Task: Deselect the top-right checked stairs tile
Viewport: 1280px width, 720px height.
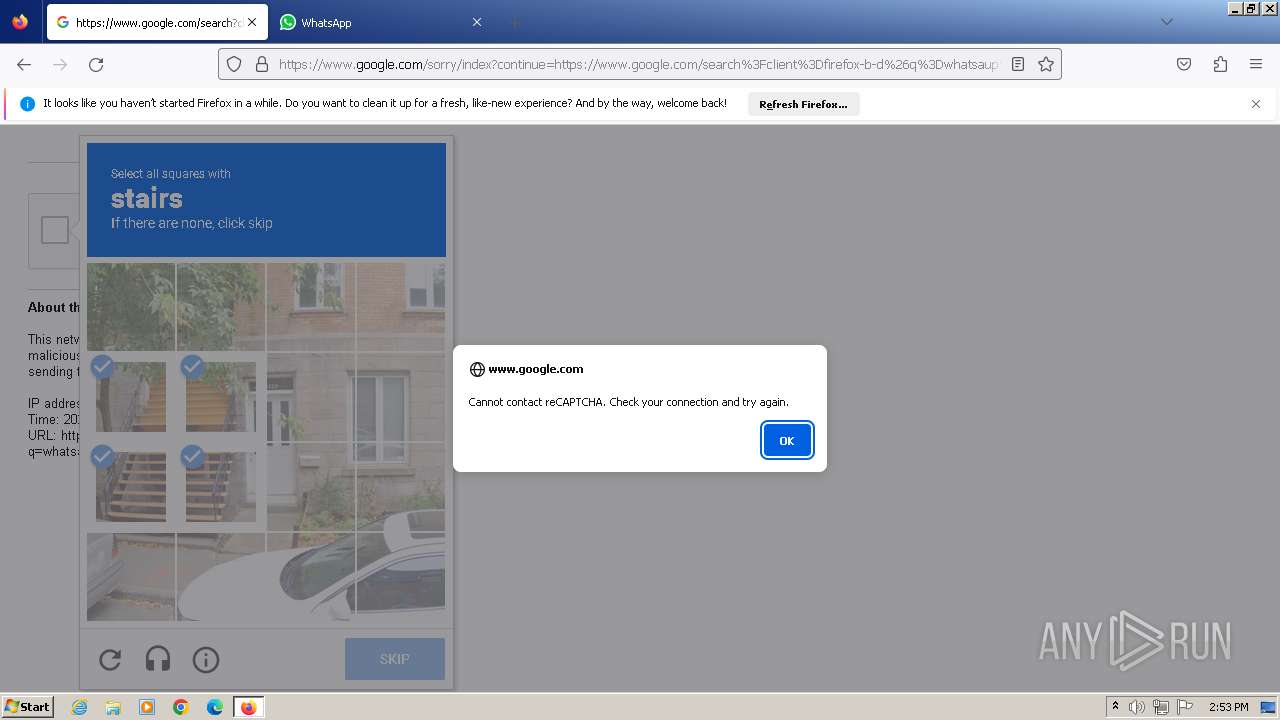Action: [221, 397]
